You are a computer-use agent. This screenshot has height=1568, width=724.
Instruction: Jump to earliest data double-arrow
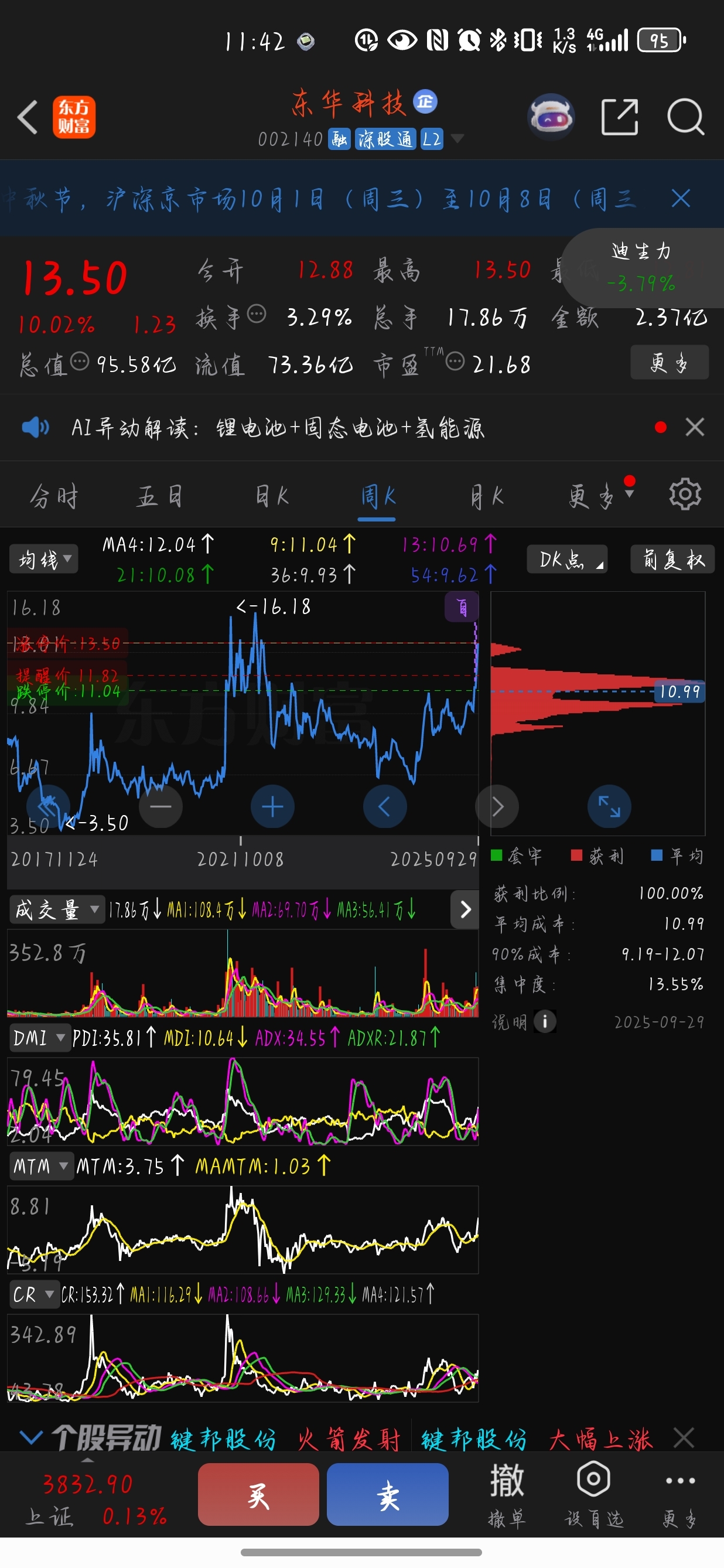[x=49, y=806]
